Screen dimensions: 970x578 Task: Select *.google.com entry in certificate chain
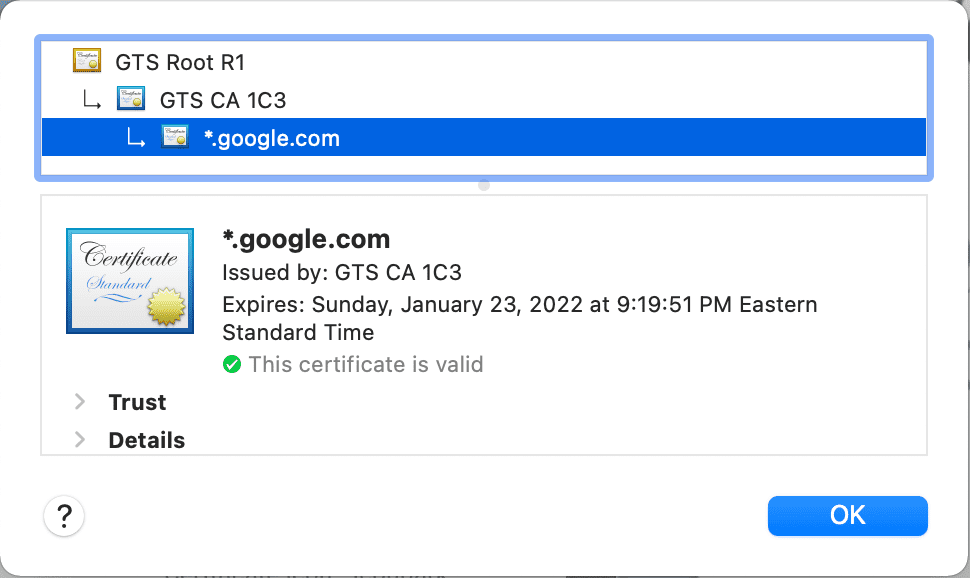(484, 137)
